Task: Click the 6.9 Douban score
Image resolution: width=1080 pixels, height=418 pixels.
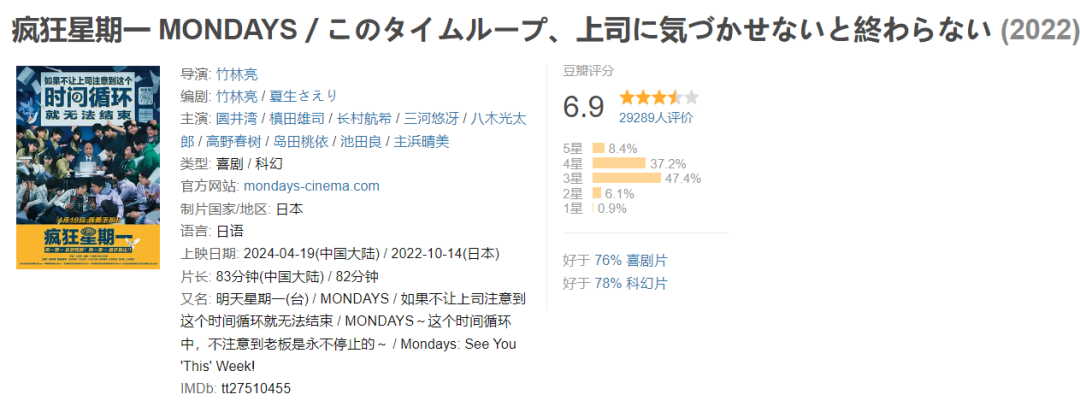Action: (x=583, y=106)
